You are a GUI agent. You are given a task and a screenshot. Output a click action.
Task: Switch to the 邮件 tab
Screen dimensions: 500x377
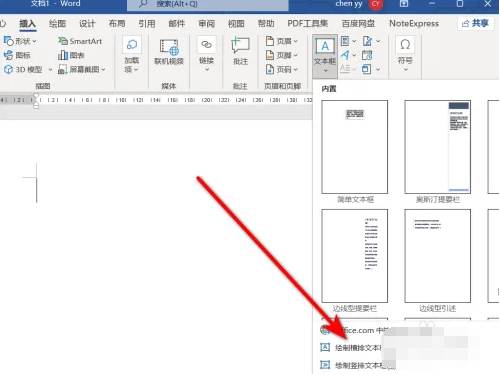click(x=177, y=24)
